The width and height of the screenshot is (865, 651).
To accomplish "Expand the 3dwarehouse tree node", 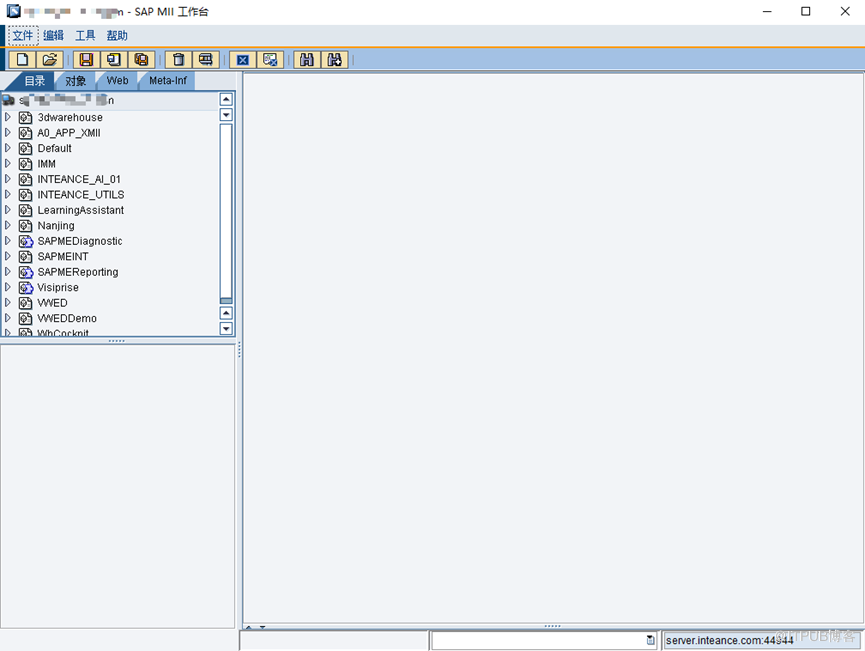I will click(x=8, y=117).
